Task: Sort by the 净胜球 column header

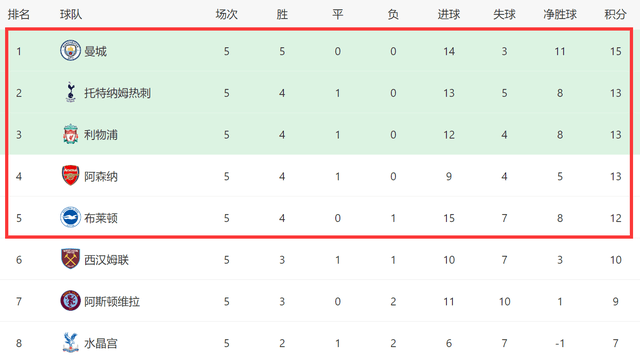Action: pyautogui.click(x=560, y=15)
